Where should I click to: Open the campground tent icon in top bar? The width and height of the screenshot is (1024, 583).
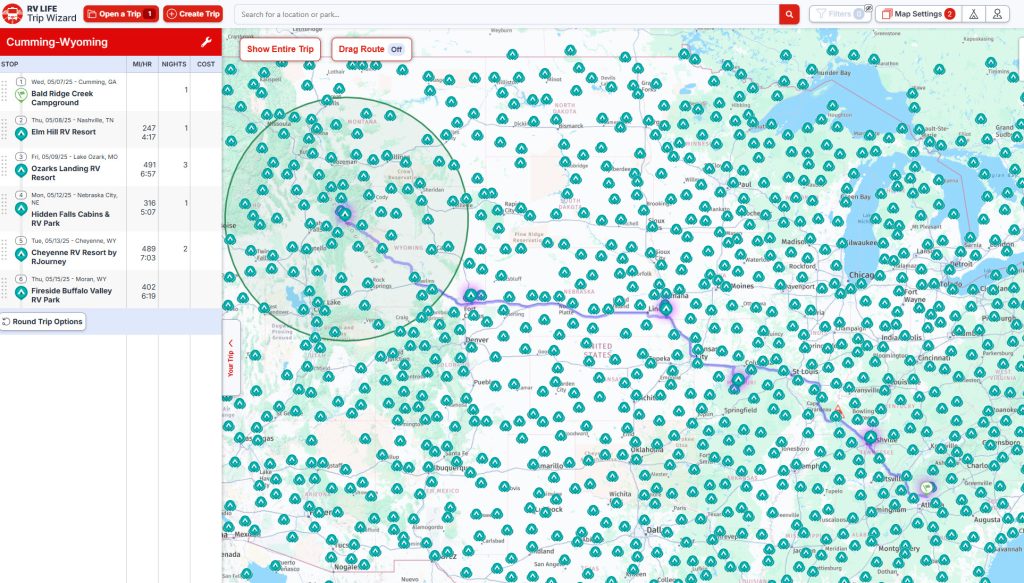tap(971, 14)
